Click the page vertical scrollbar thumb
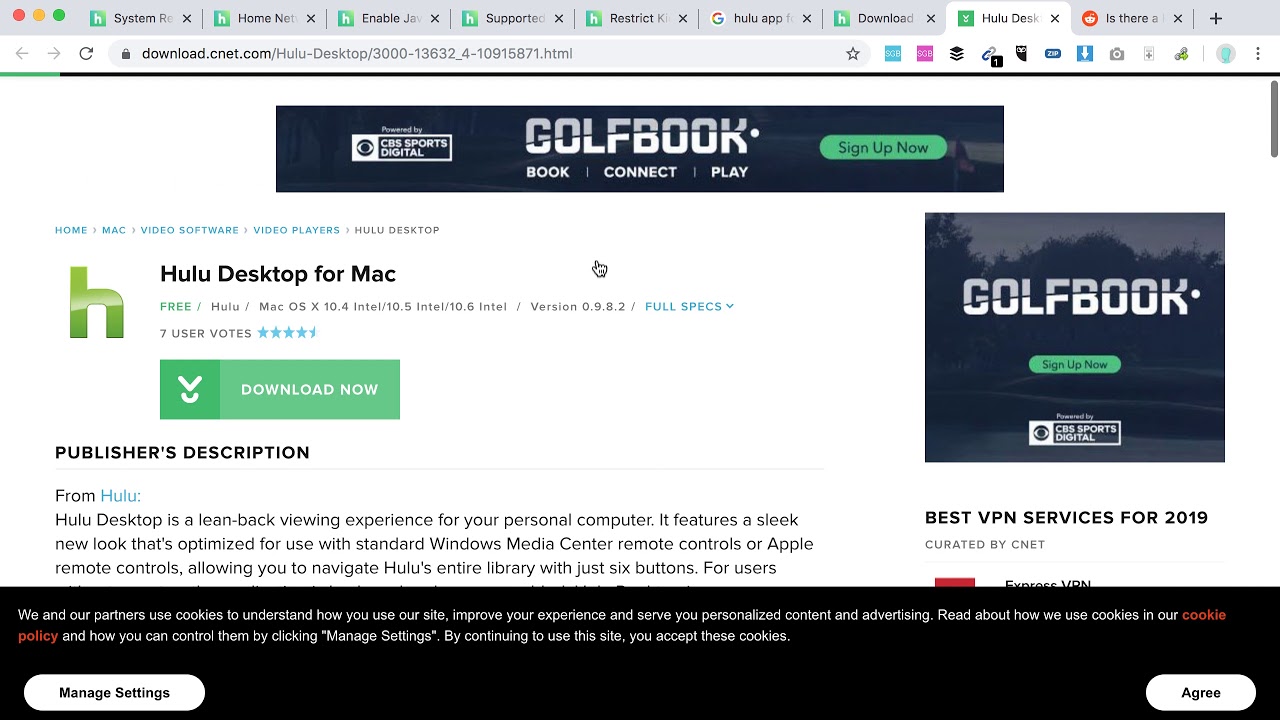This screenshot has width=1280, height=720. coord(1274,118)
